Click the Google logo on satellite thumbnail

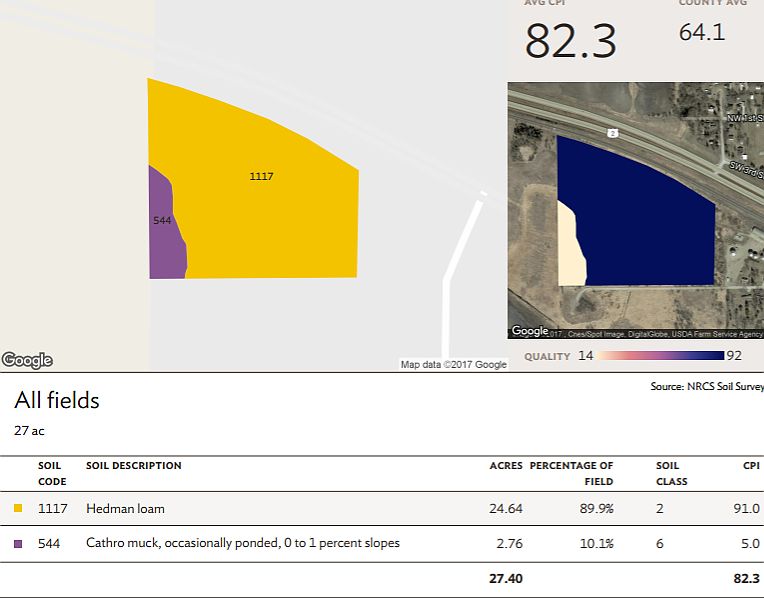tap(530, 331)
